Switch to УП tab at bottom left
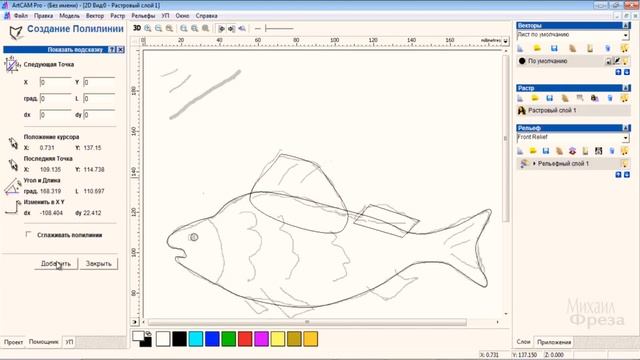 click(x=70, y=342)
